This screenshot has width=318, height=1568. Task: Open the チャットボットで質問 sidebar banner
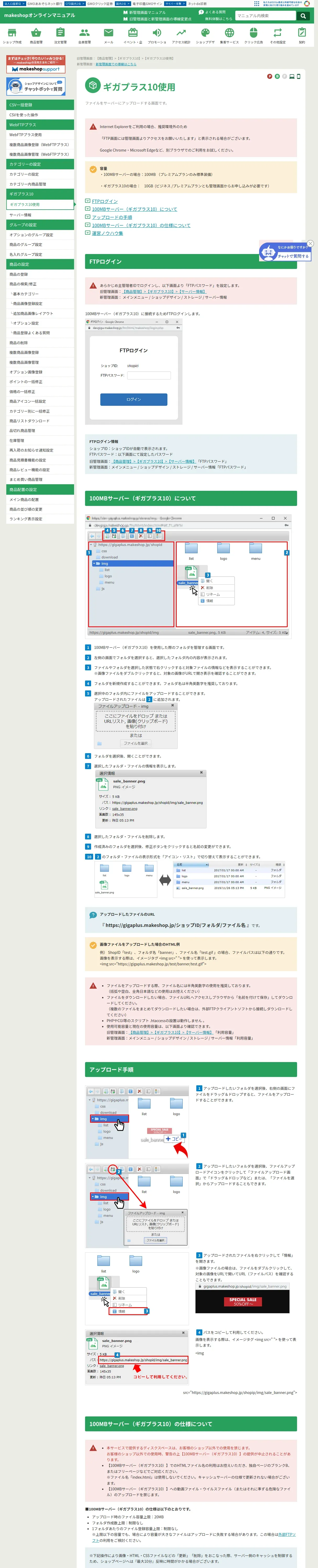[36, 87]
